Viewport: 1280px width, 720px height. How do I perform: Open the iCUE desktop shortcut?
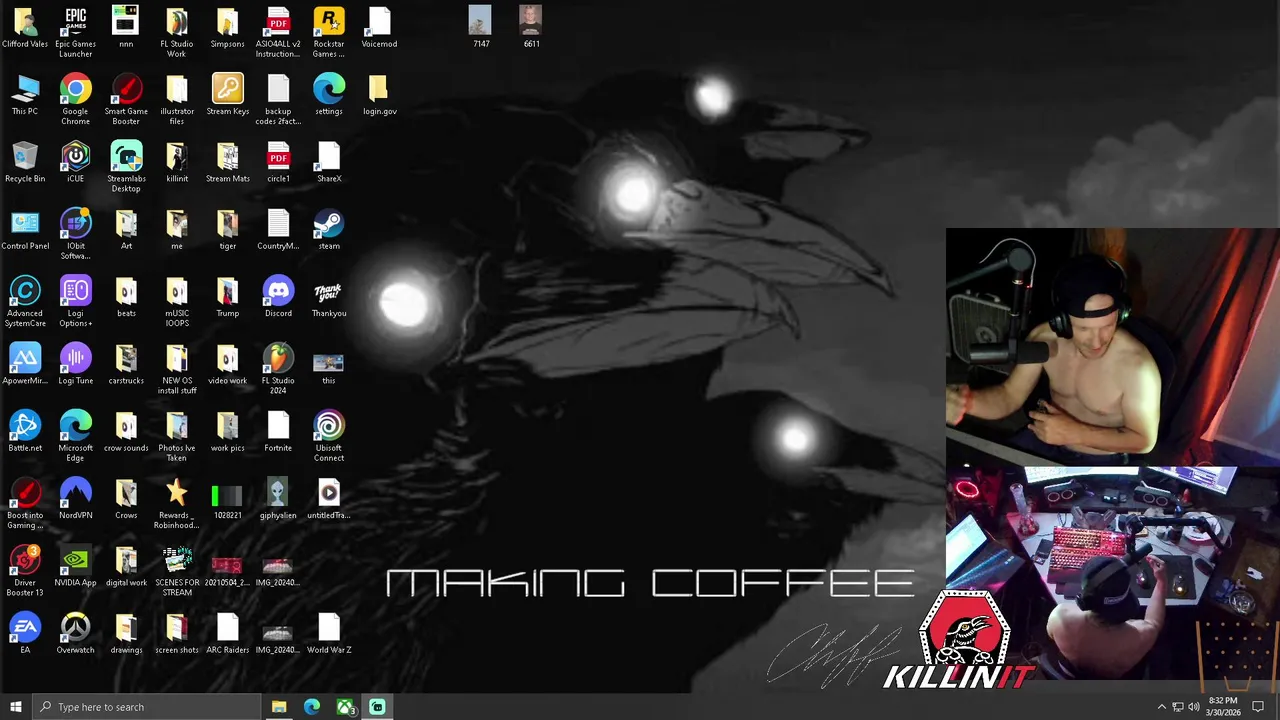pos(75,162)
